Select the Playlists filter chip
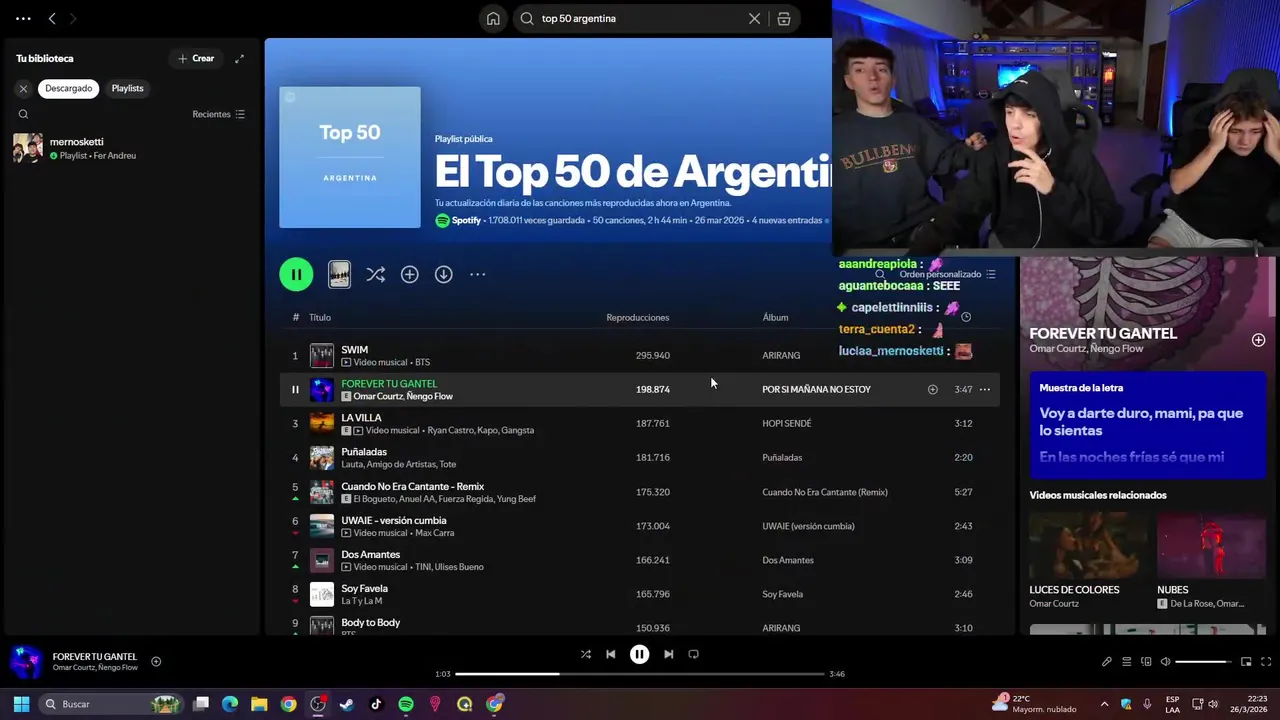 point(127,88)
